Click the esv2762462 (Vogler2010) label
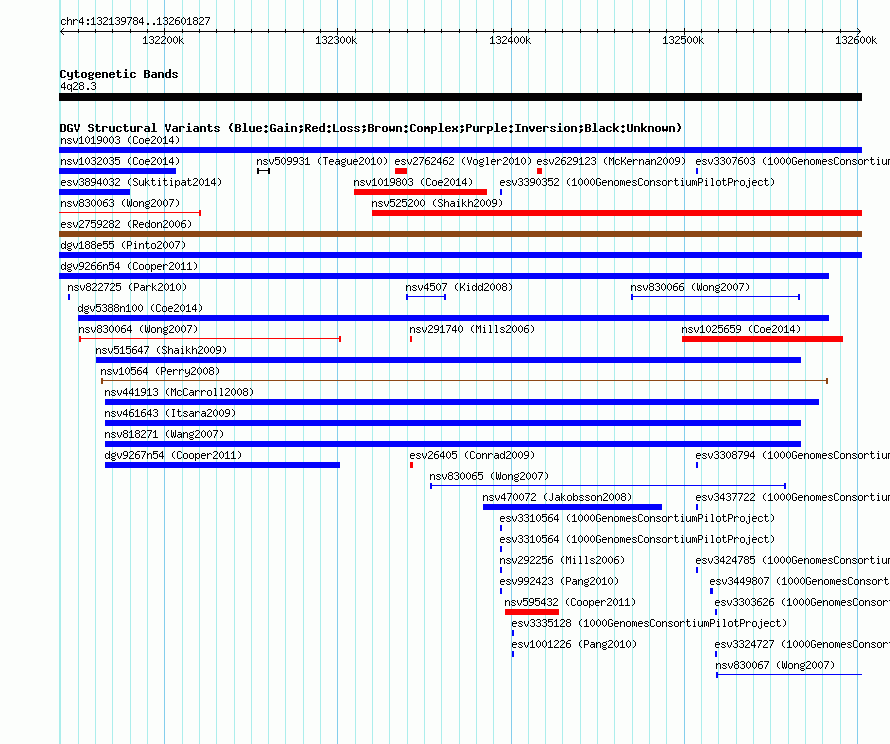Image resolution: width=890 pixels, height=744 pixels. [463, 161]
